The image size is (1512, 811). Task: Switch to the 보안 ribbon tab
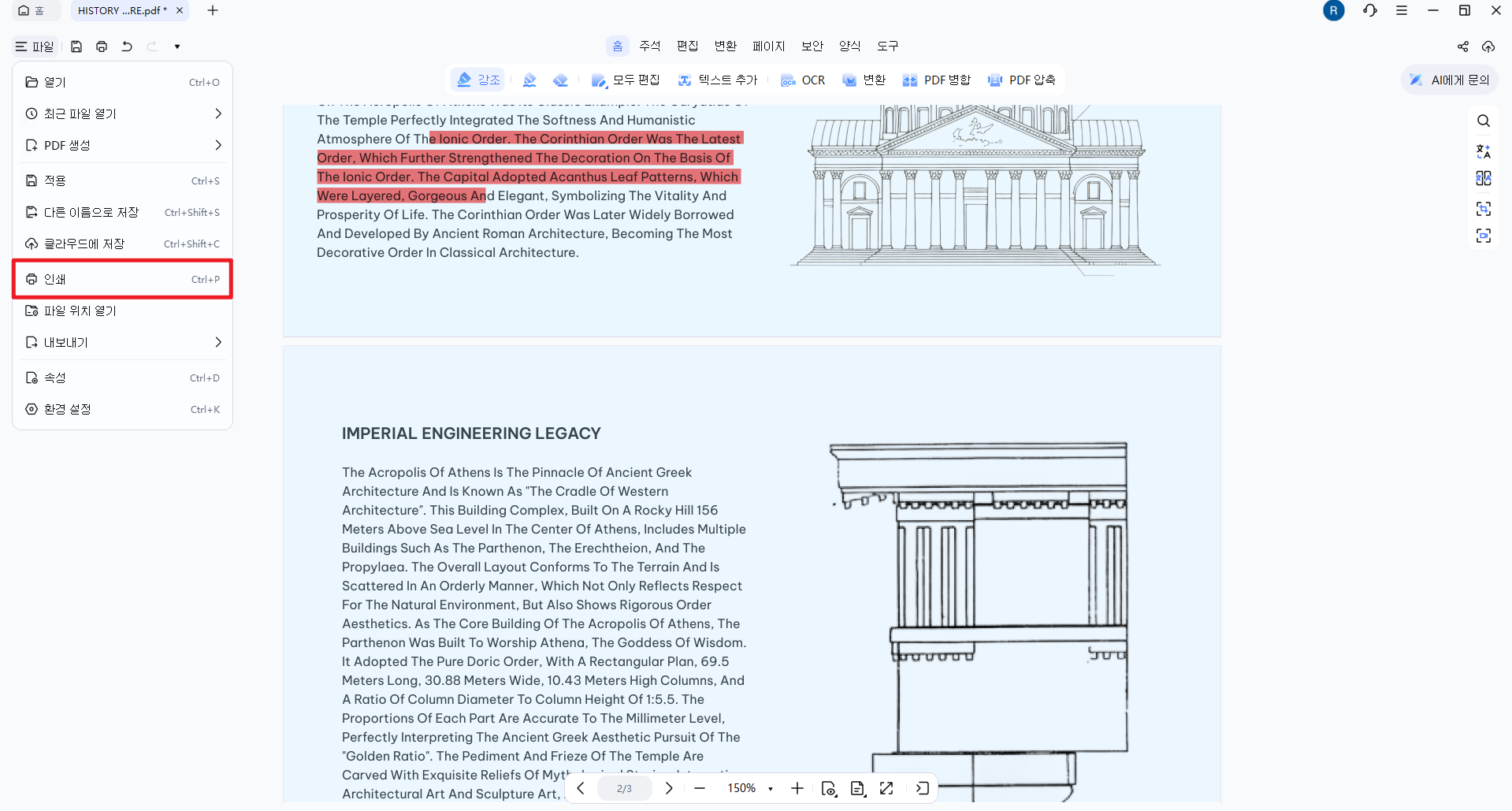click(x=812, y=47)
